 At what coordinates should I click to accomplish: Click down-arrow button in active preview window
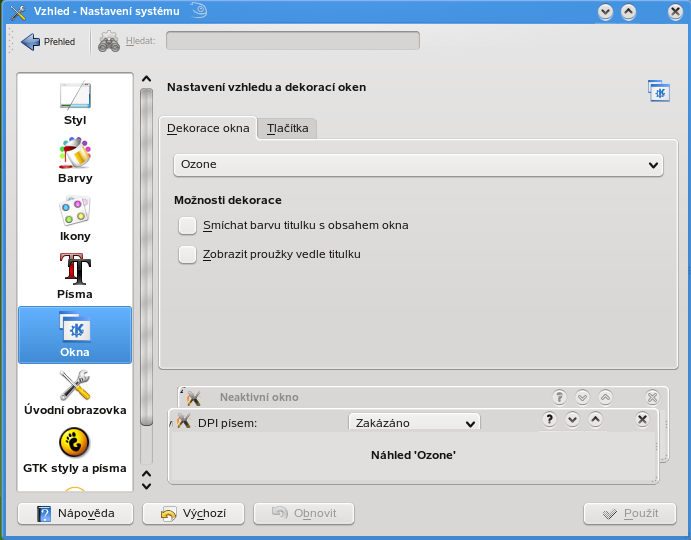point(572,419)
